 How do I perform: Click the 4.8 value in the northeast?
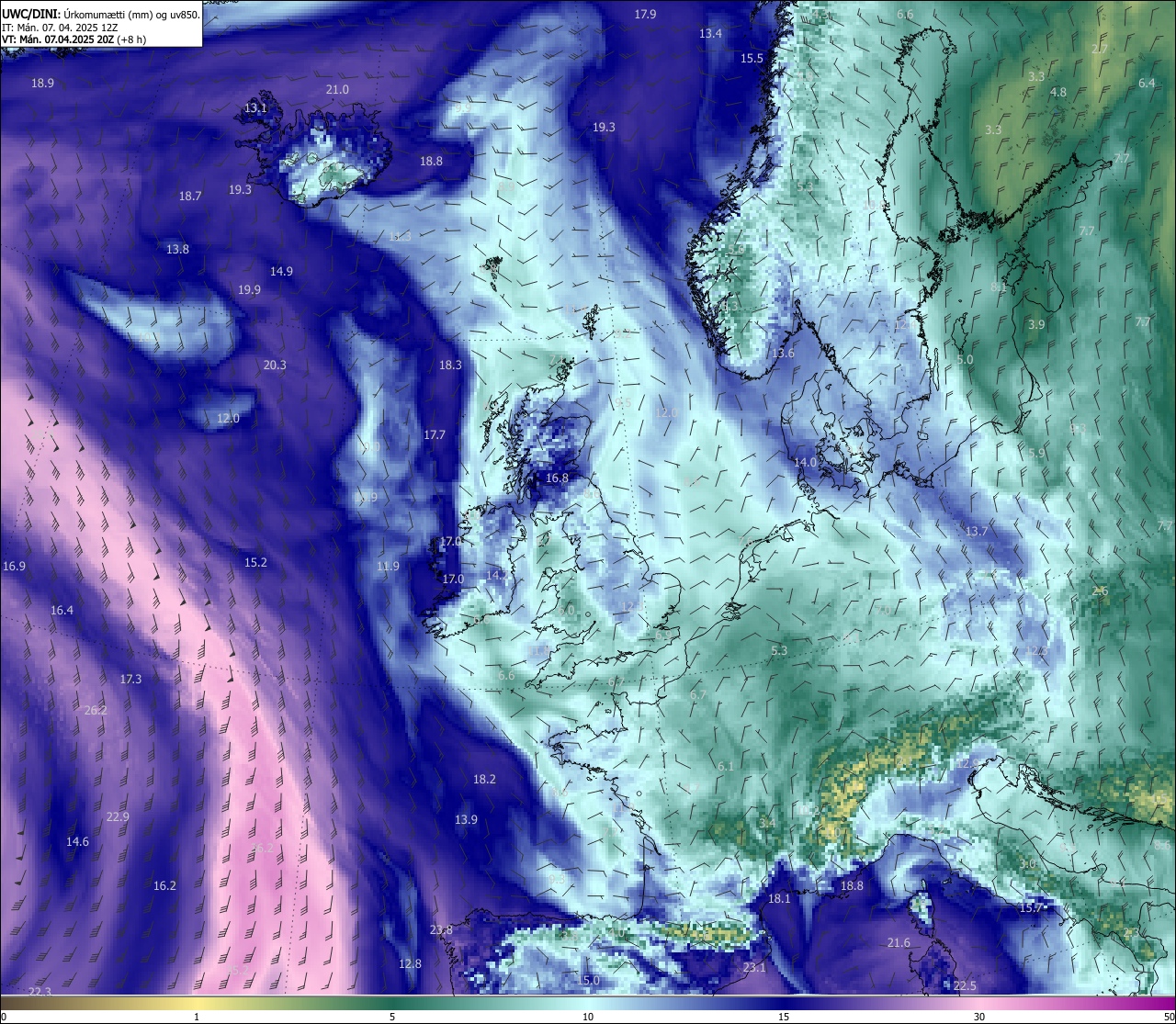[1058, 92]
